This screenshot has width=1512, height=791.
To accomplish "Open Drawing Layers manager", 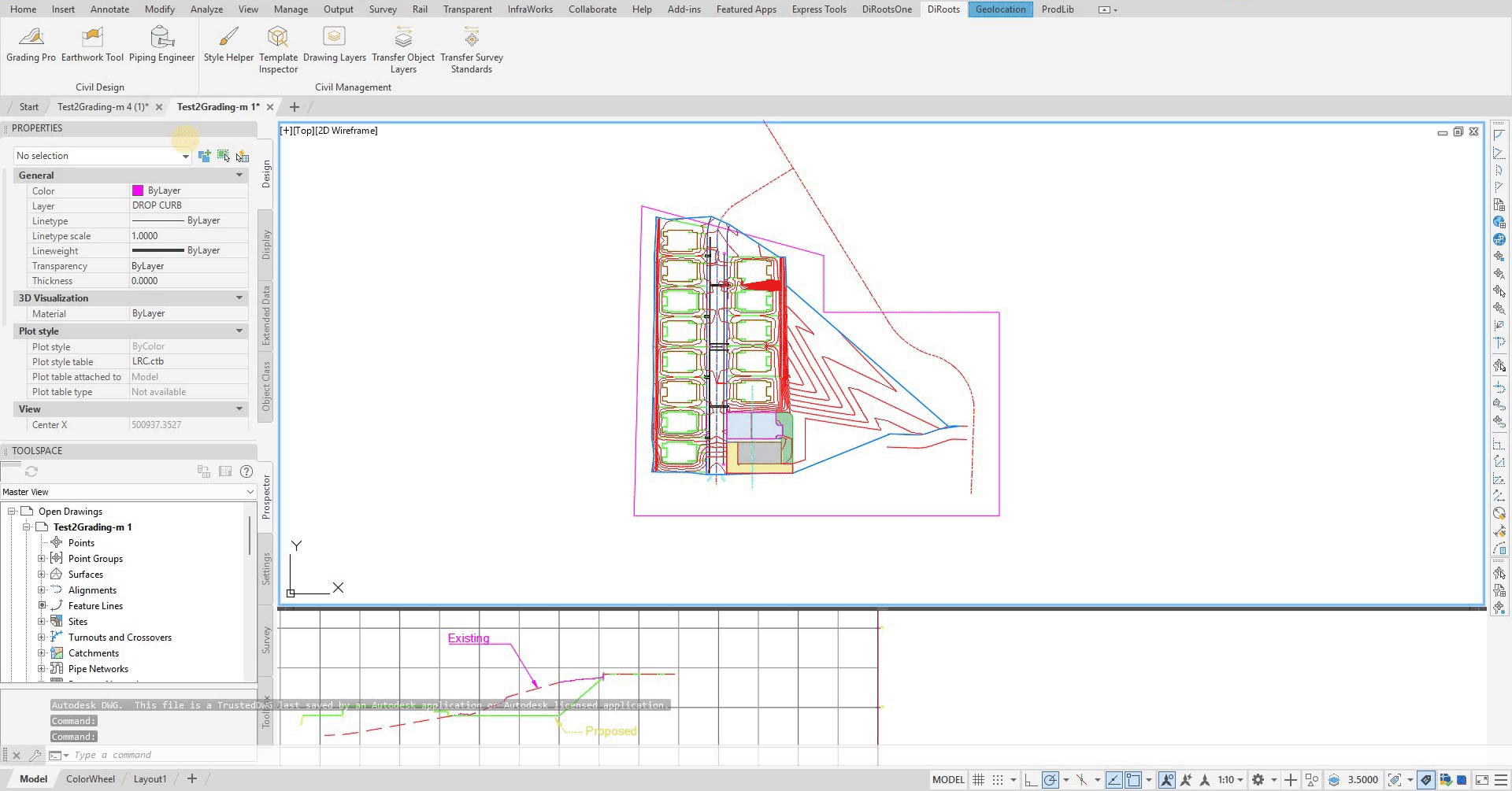I will click(x=334, y=44).
